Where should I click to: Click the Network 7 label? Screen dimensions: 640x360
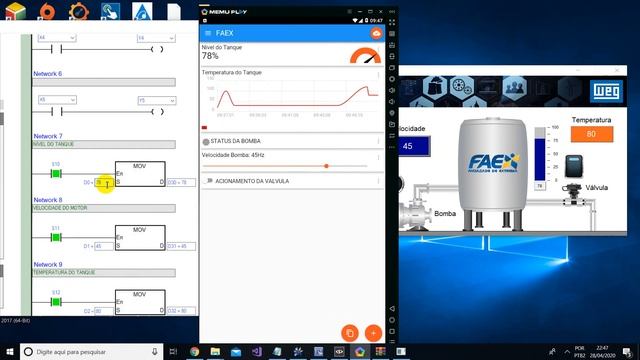48,136
